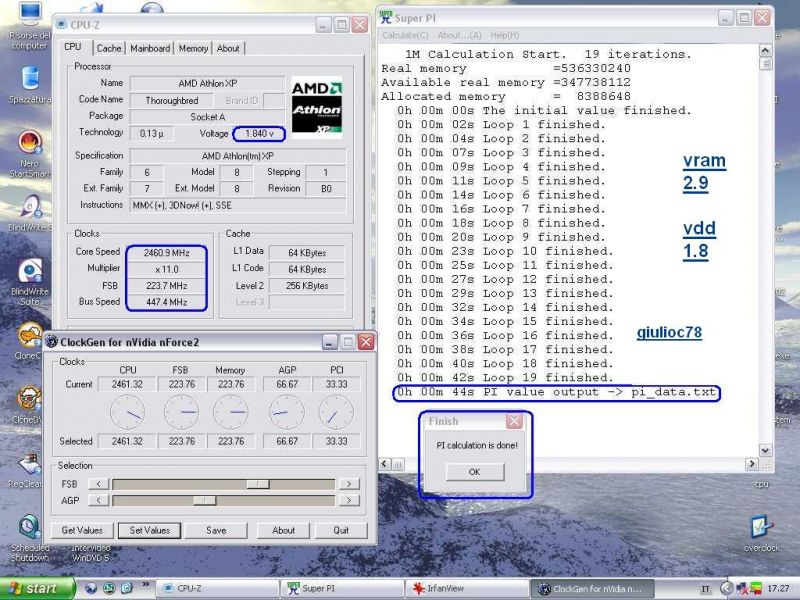Click the Package value Socket A
Screen dimensions: 800x600
[208, 117]
